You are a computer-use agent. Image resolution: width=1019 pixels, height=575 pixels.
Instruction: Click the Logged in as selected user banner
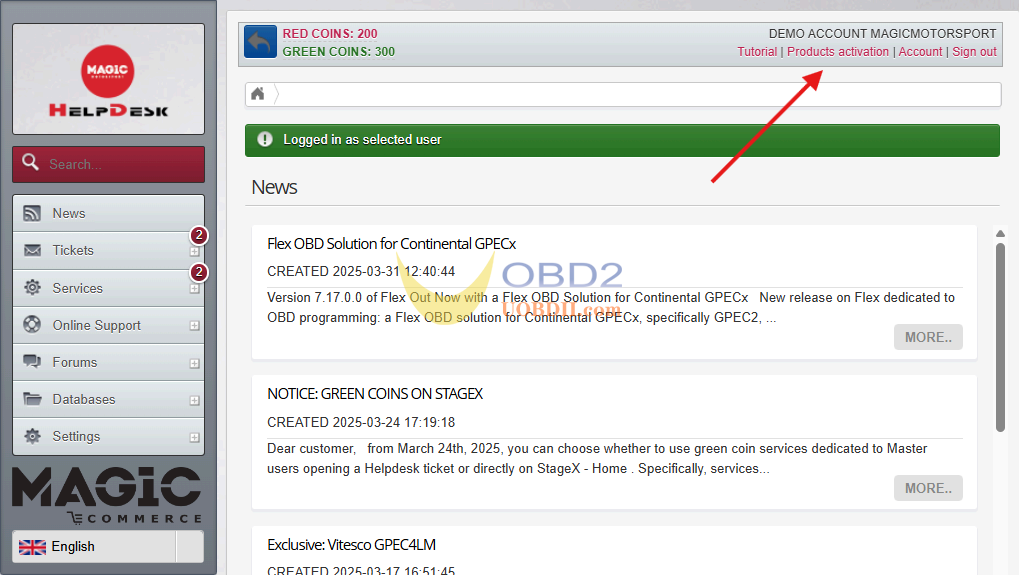click(622, 140)
